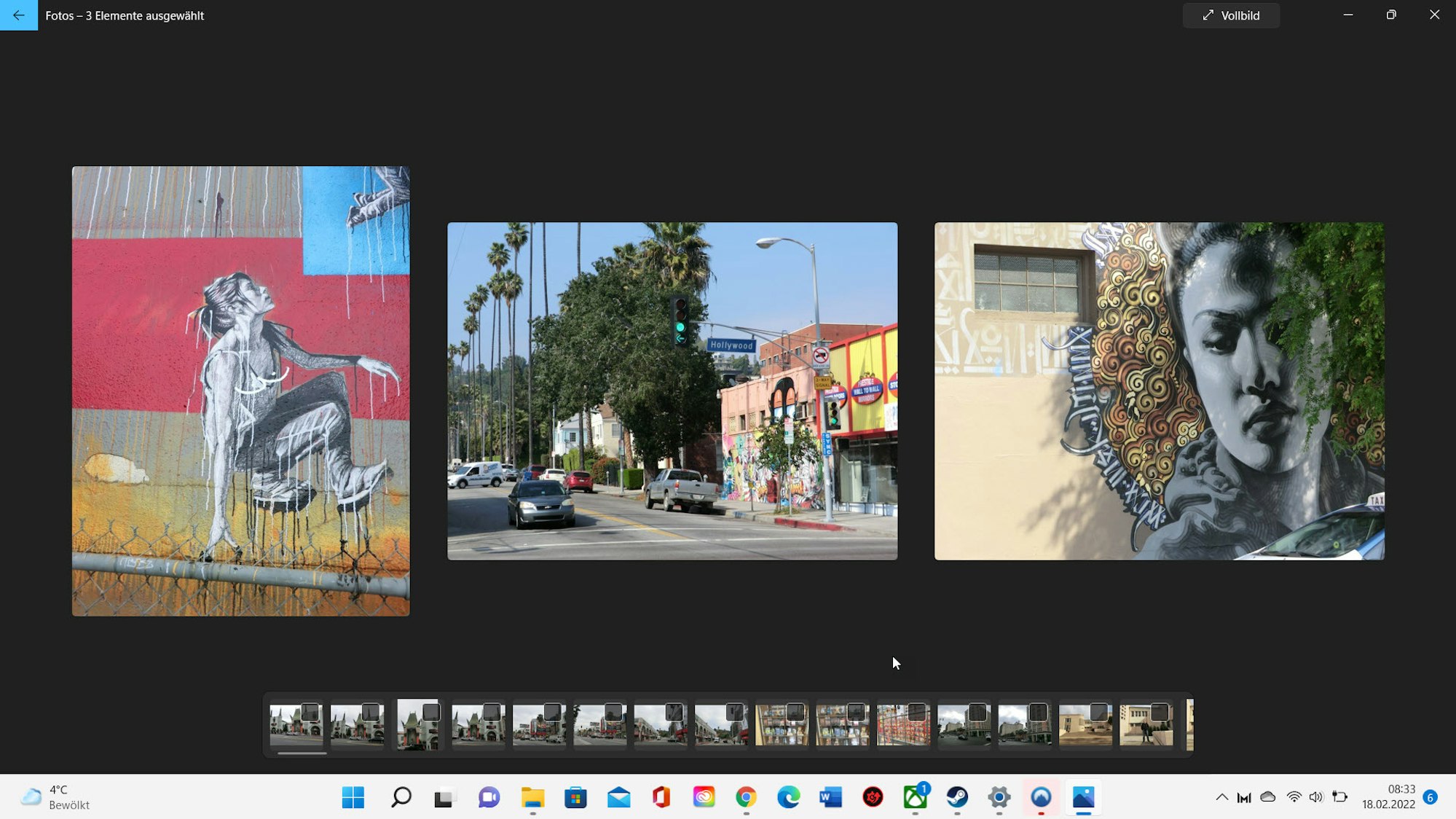The width and height of the screenshot is (1456, 819).
Task: Open weather widget showing 4°C Bewölkt
Action: [x=55, y=797]
